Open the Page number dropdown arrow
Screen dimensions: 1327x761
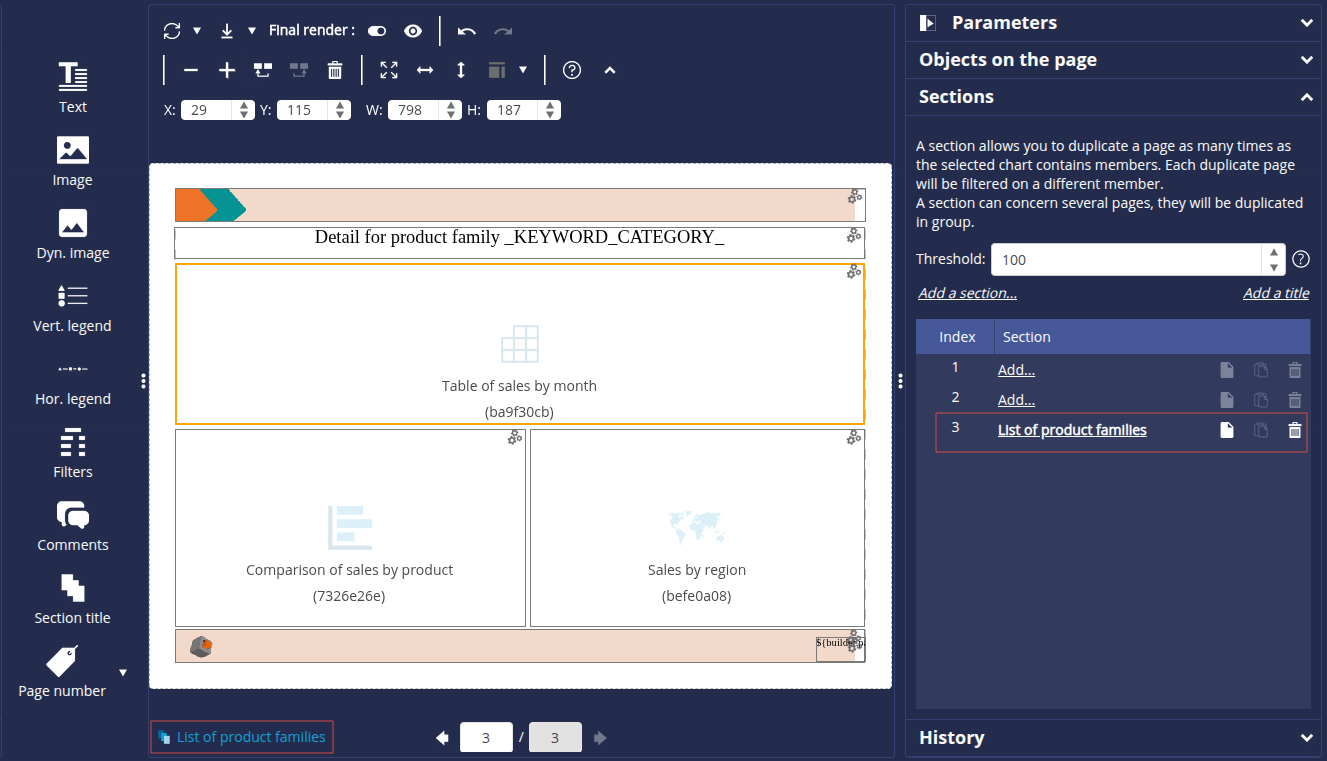point(123,672)
